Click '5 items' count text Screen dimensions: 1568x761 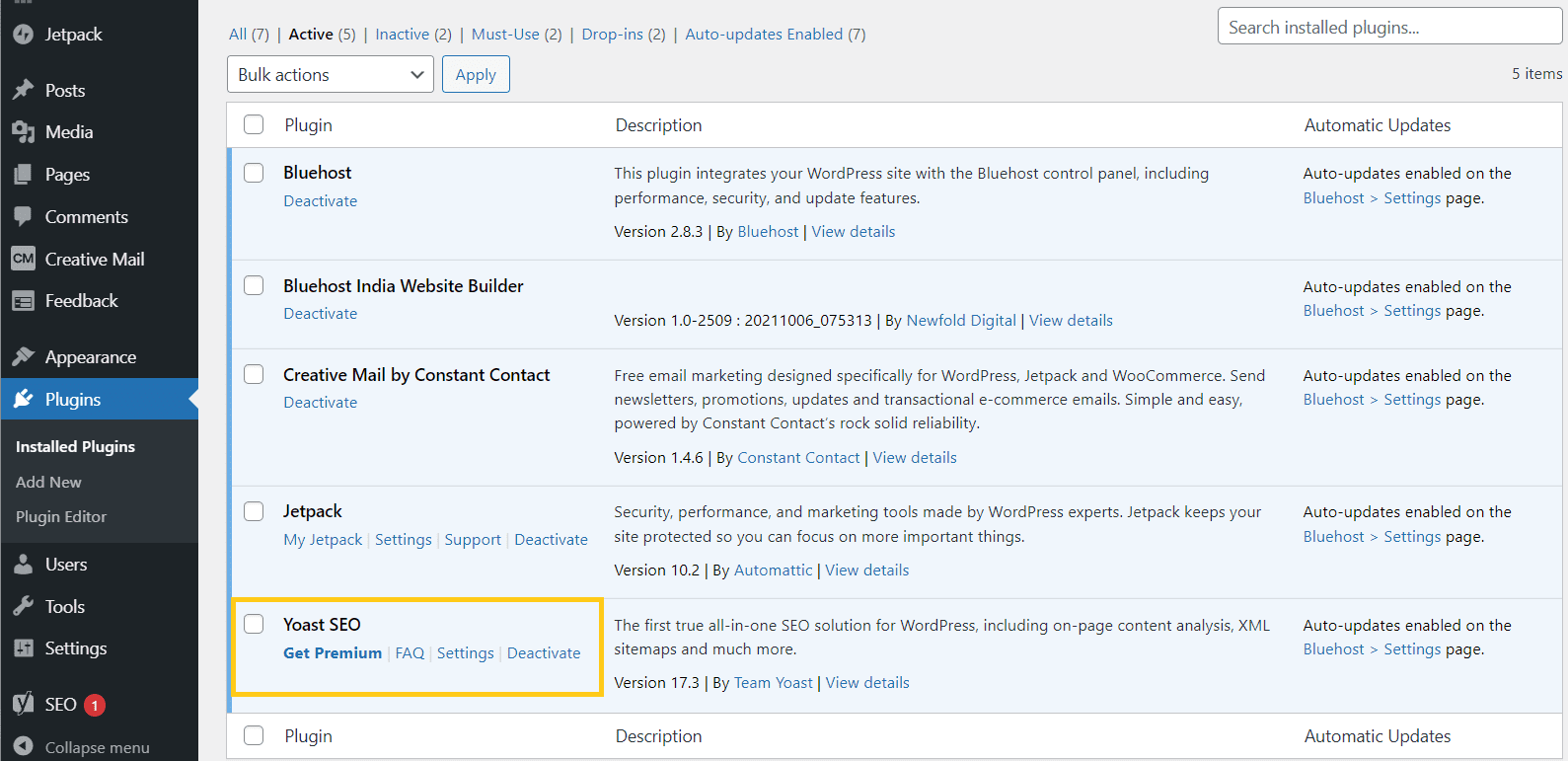point(1536,73)
